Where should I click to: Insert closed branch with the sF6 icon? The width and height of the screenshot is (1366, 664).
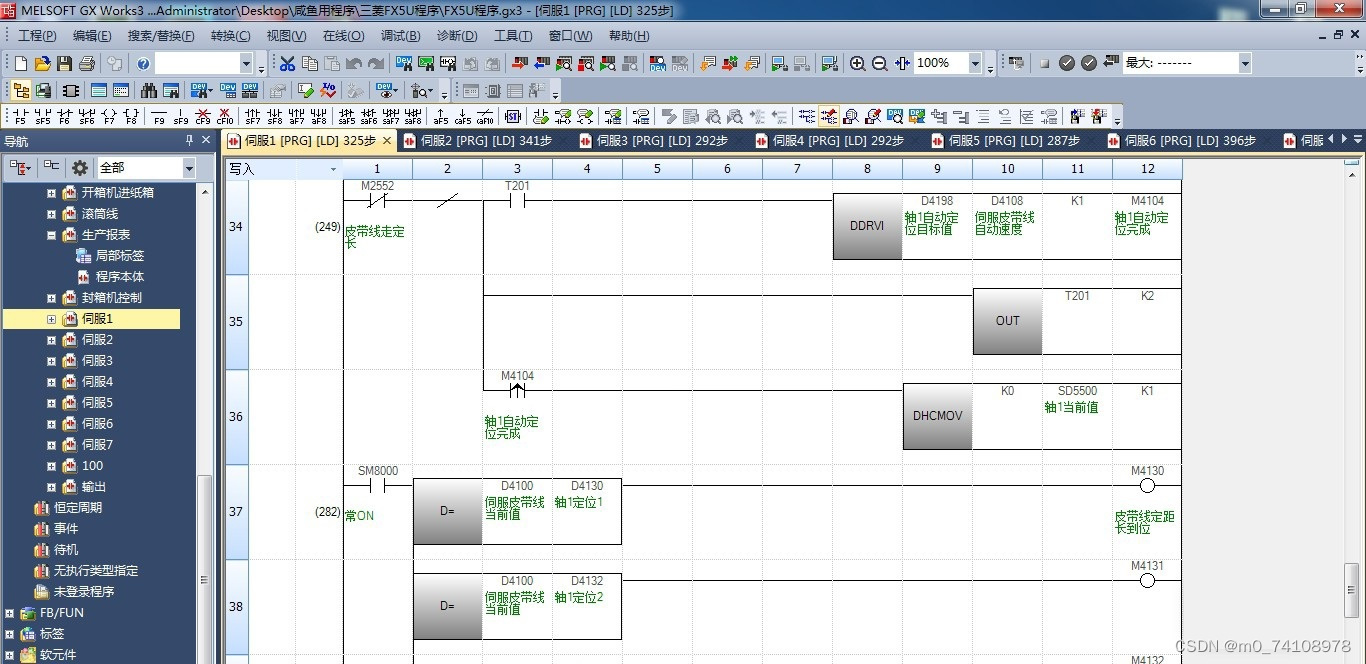click(x=86, y=116)
